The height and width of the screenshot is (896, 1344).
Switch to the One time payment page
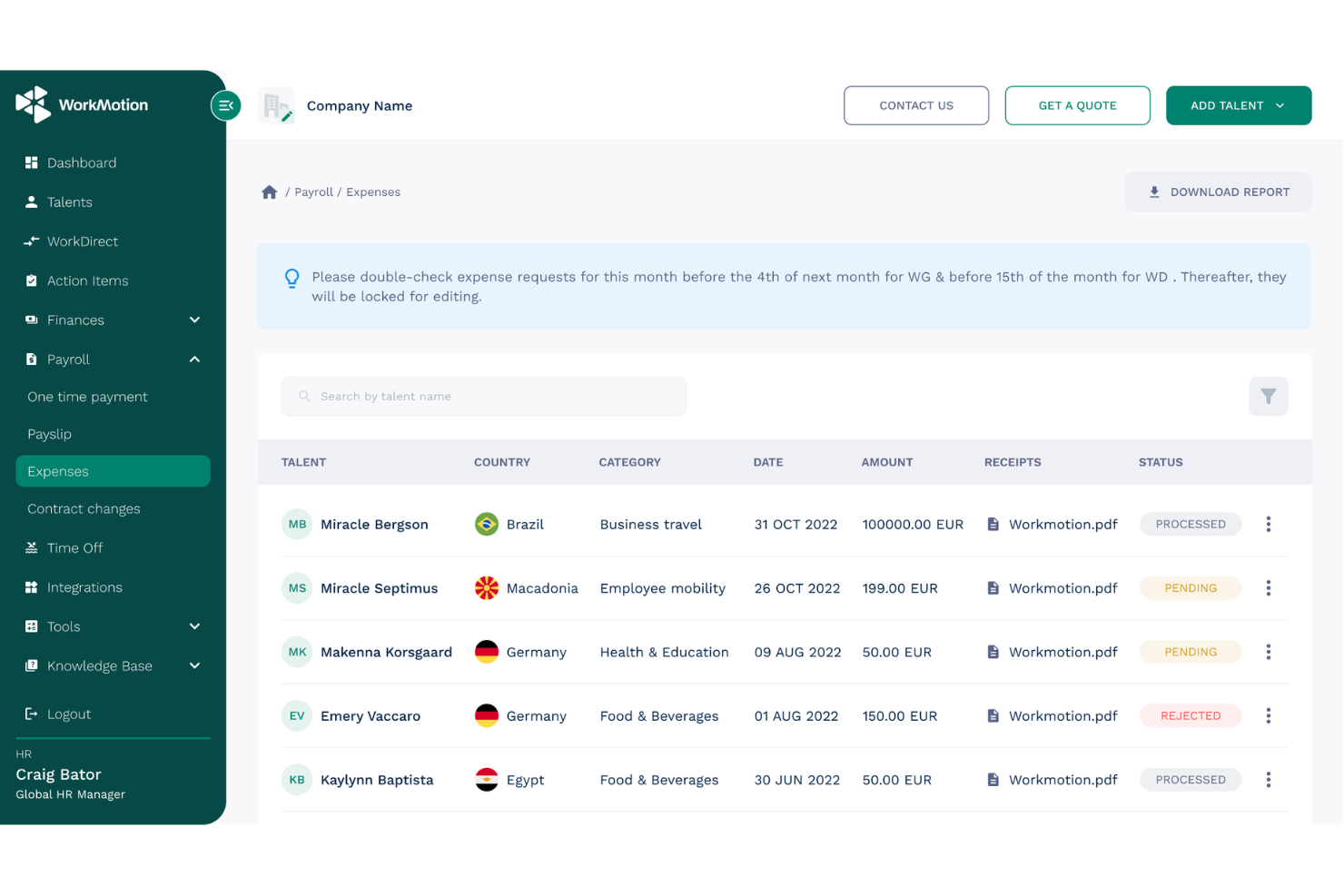coord(87,397)
